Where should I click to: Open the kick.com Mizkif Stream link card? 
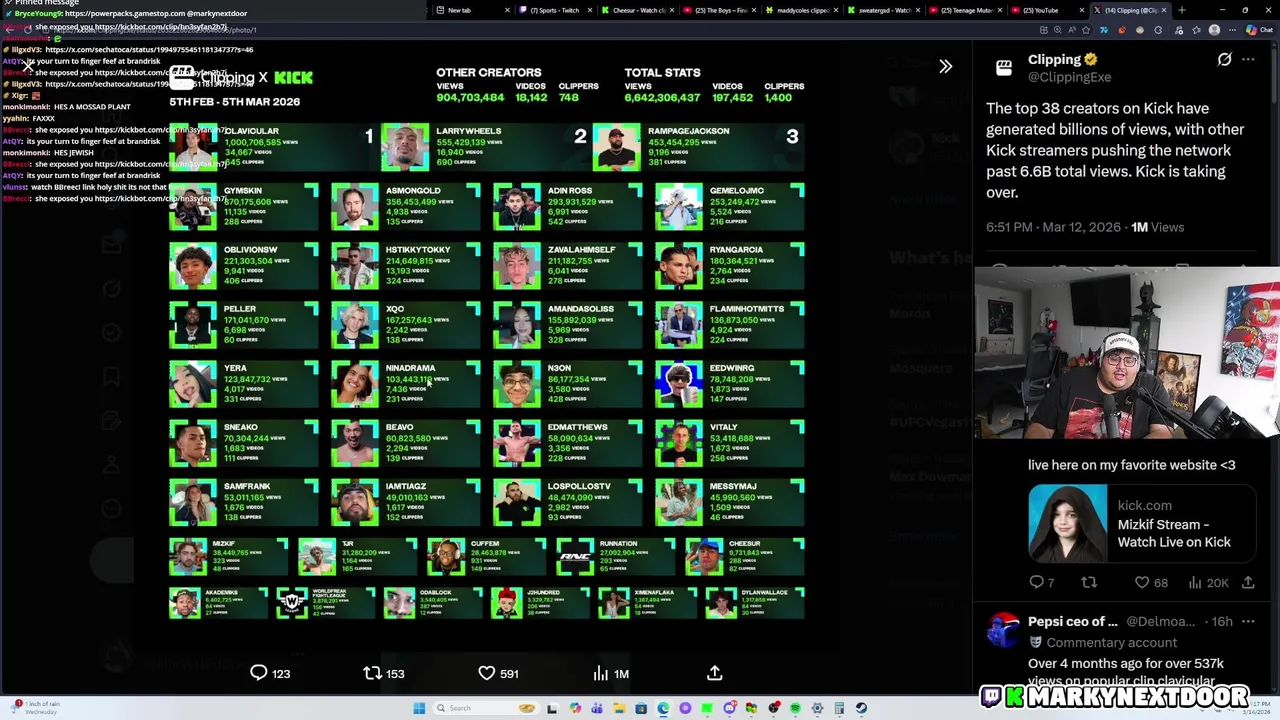1143,523
